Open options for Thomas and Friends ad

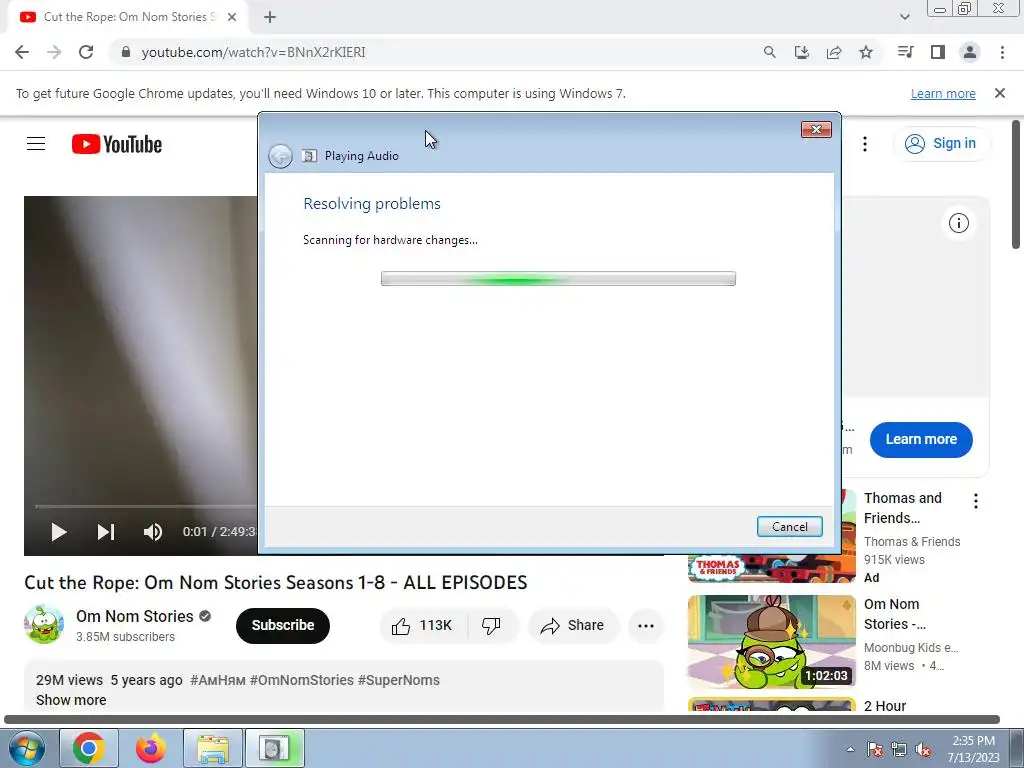point(976,501)
